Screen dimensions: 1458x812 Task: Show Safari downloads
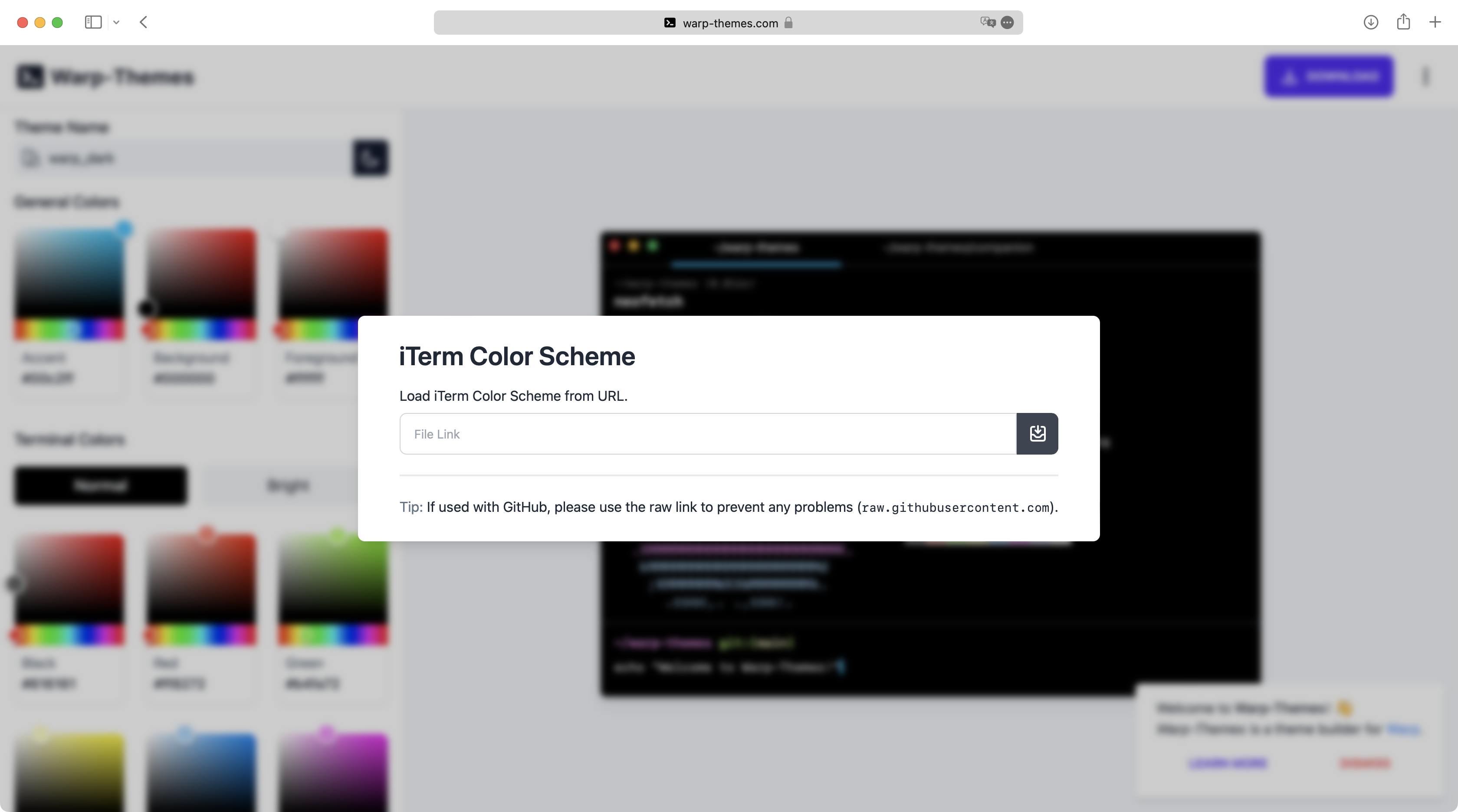click(1370, 22)
